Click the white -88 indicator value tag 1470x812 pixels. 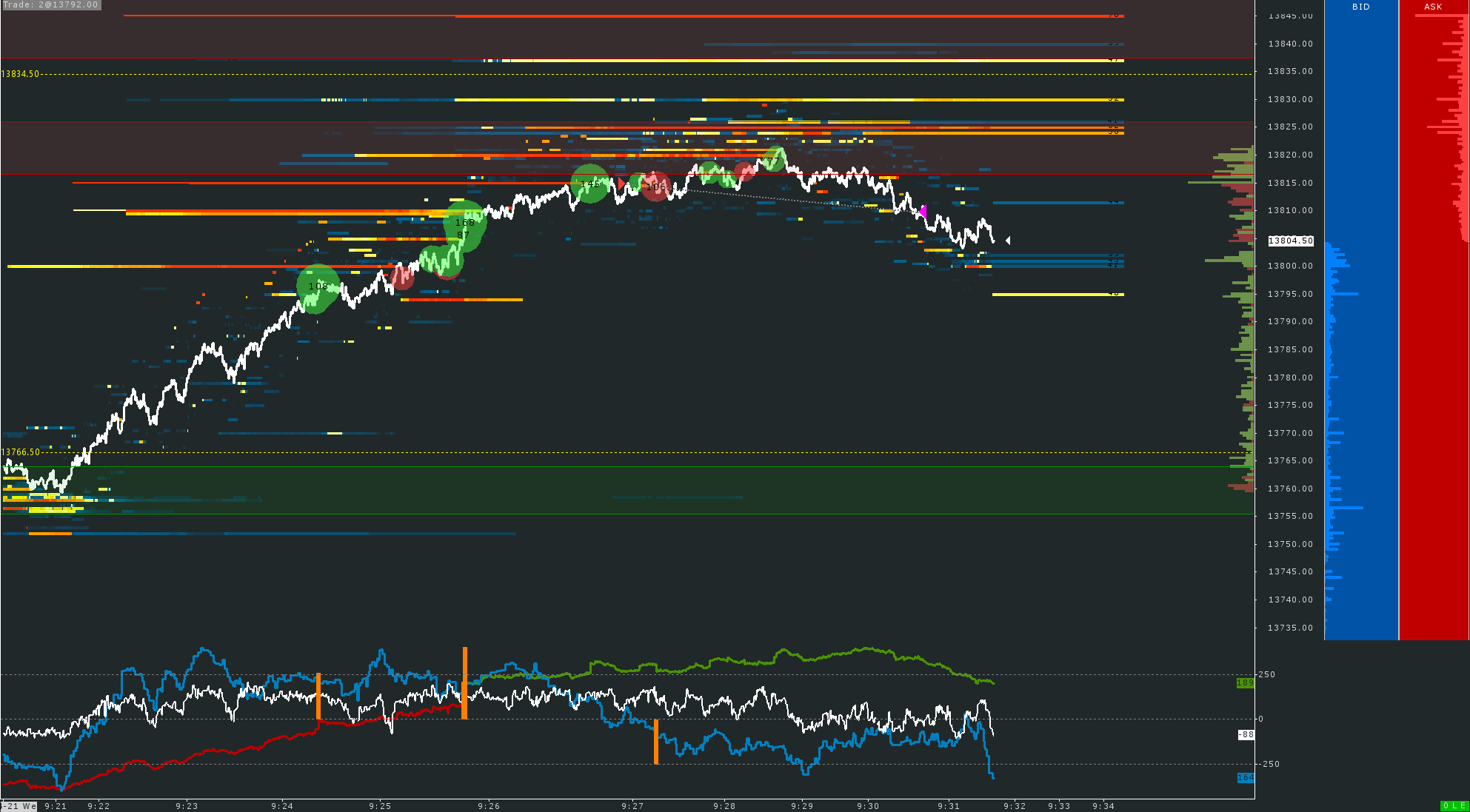coord(1246,734)
